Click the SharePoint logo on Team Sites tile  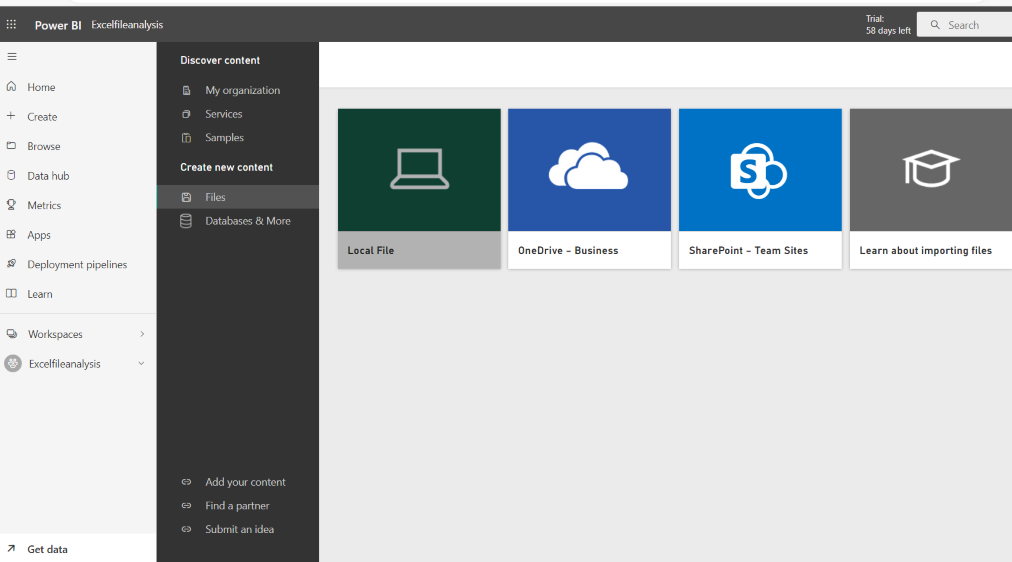point(758,171)
